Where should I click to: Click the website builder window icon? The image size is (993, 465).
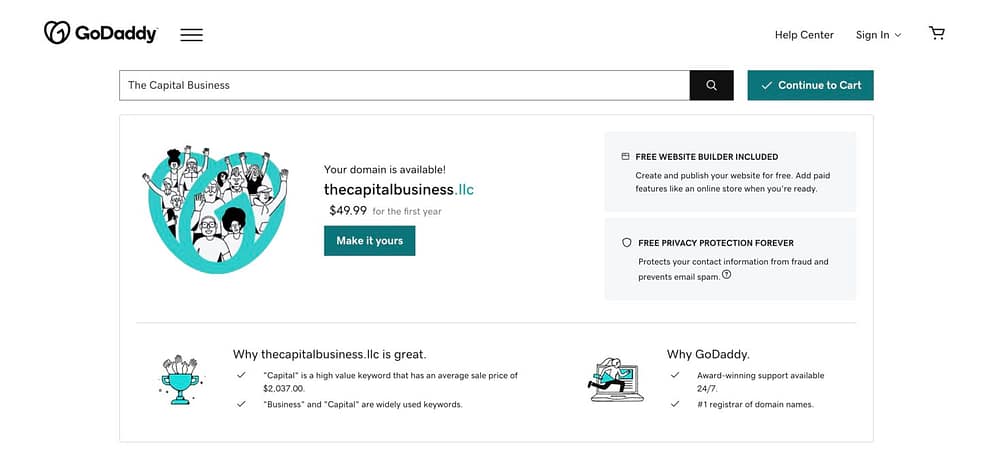tap(626, 157)
